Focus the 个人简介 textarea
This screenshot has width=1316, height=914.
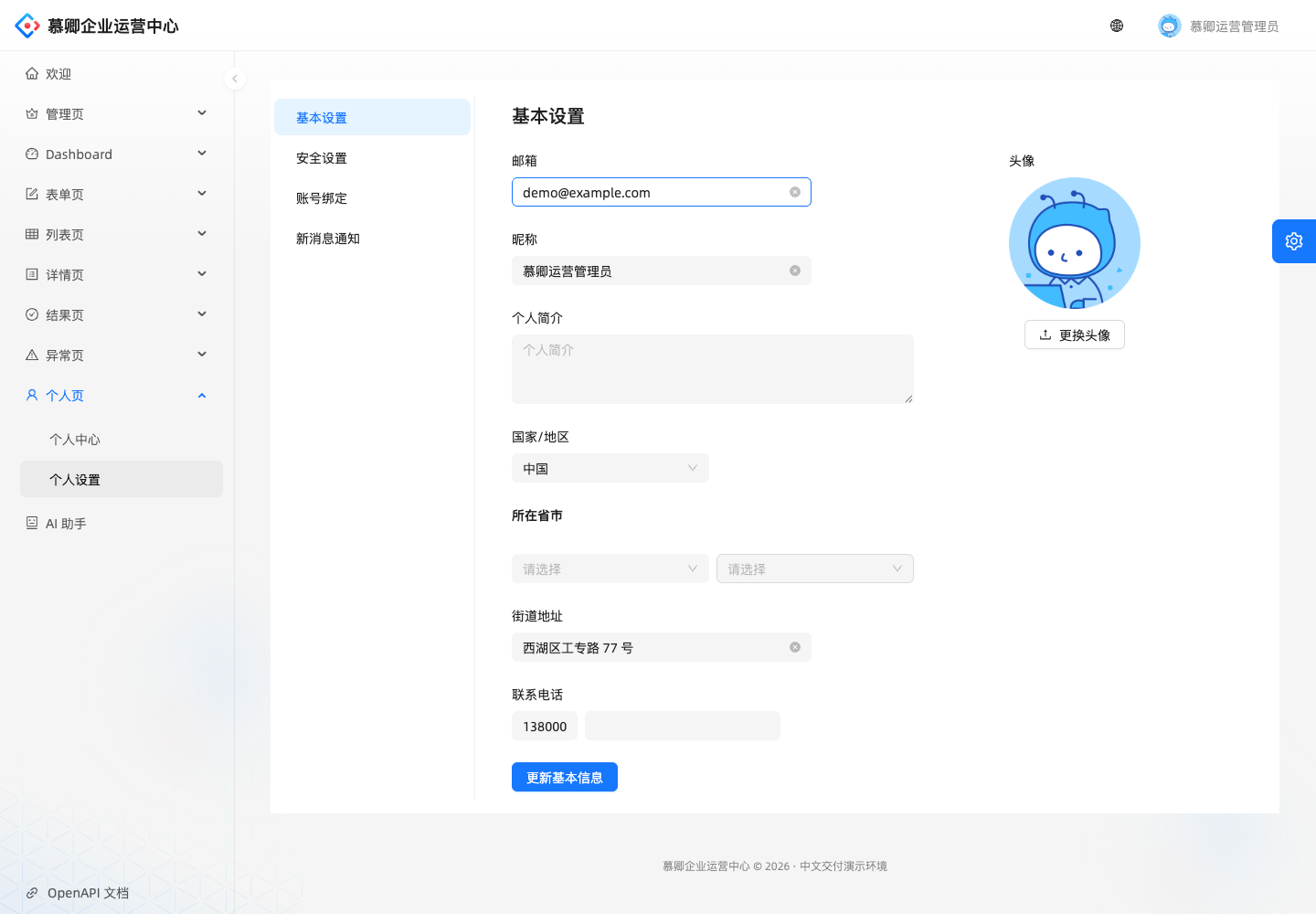point(713,369)
